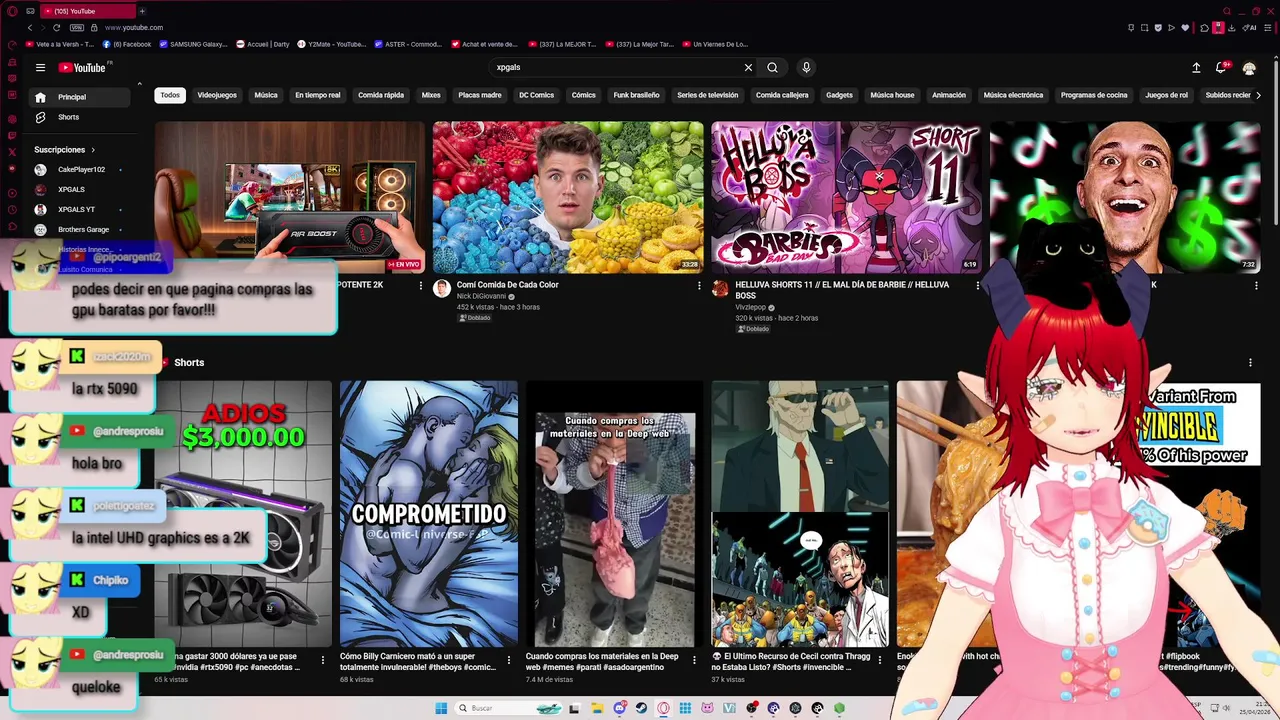Select the Programas de cocina chip
The height and width of the screenshot is (720, 1280).
pyautogui.click(x=1094, y=95)
